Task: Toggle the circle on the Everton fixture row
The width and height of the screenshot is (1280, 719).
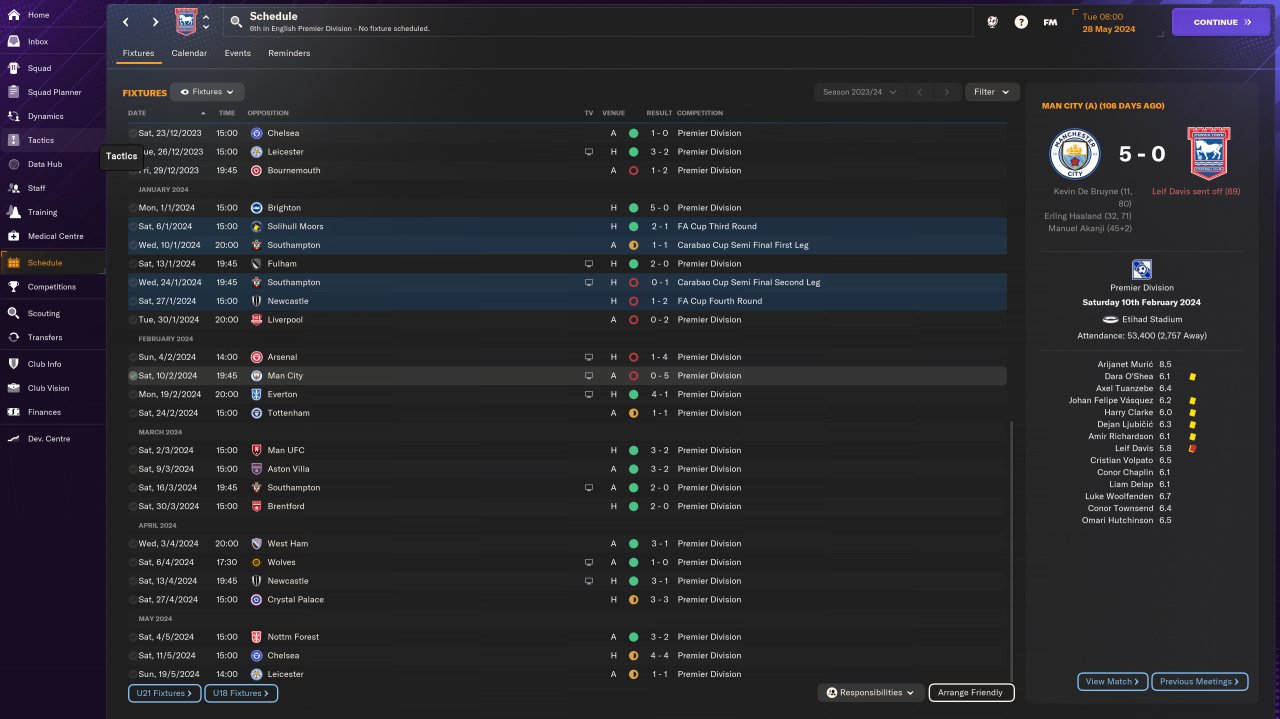Action: [133, 394]
